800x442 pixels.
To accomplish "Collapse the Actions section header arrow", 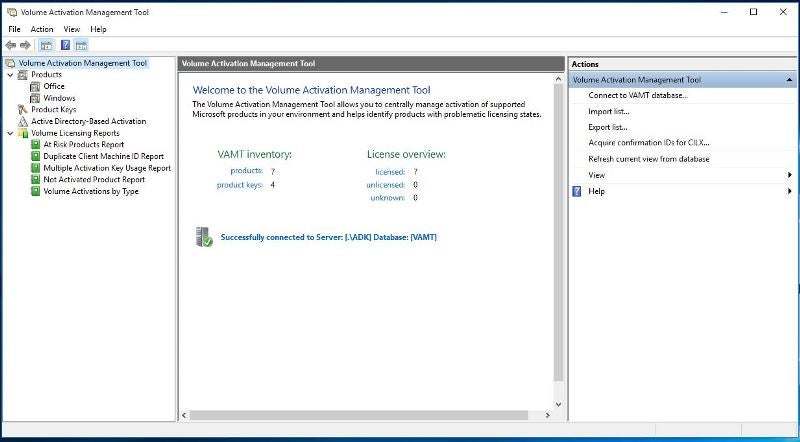I will coord(789,80).
